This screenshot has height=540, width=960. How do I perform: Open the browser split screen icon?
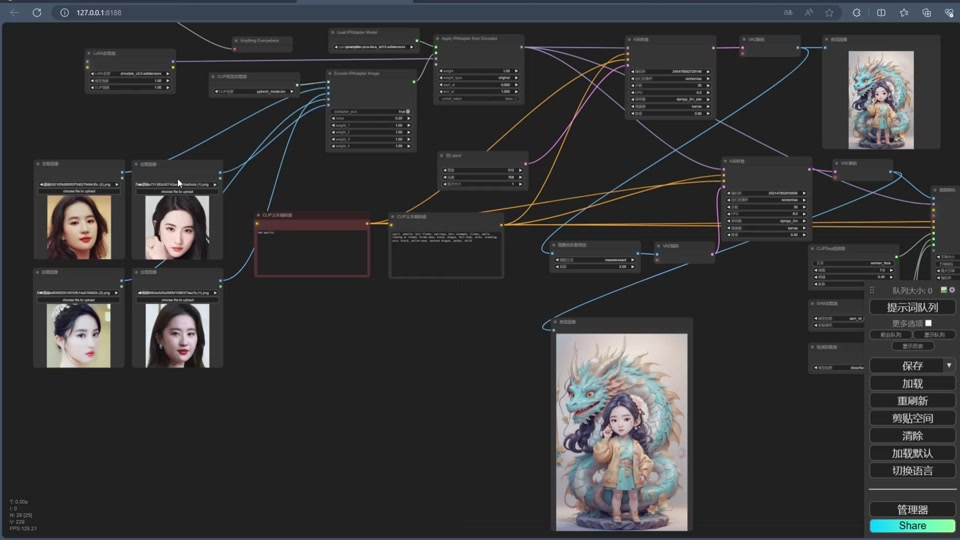click(881, 13)
